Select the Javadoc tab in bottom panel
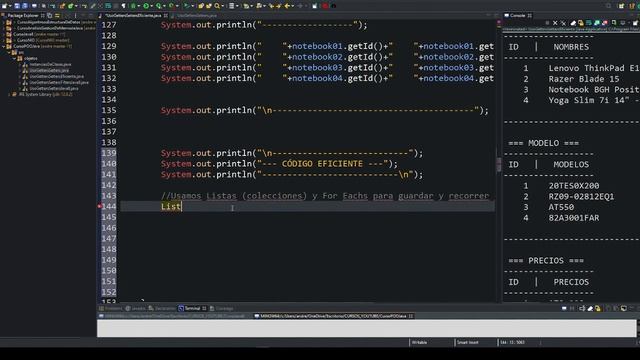 [135, 308]
